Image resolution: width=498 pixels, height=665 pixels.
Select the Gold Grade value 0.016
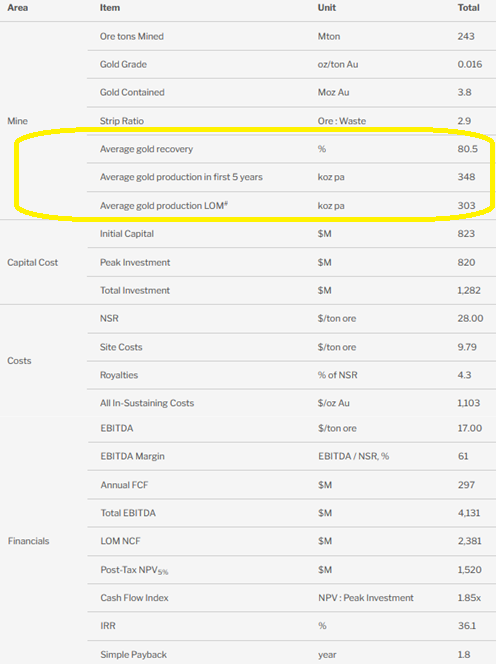[470, 64]
